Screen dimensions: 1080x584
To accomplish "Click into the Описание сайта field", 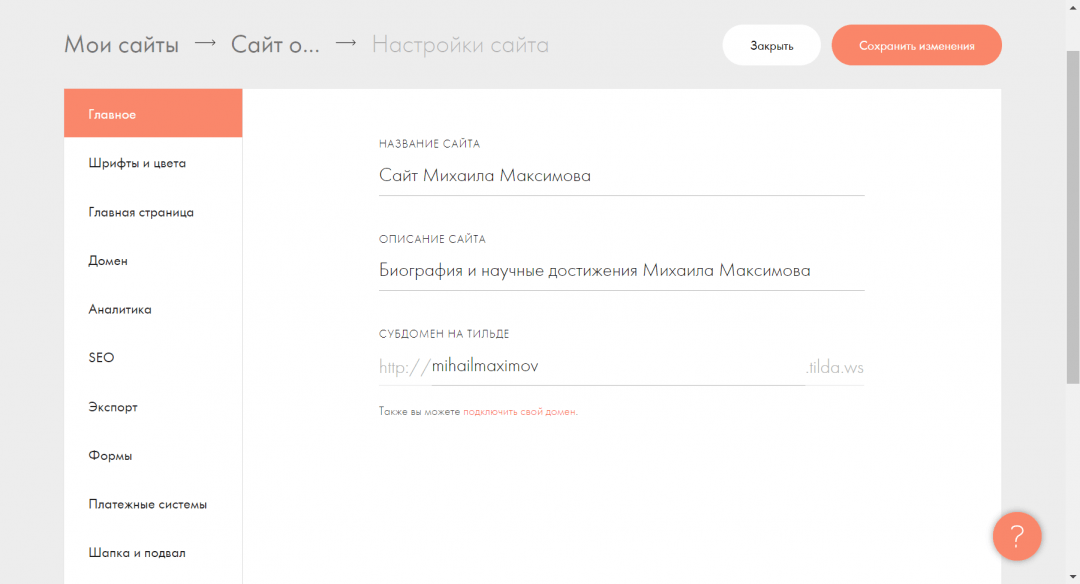I will [620, 271].
